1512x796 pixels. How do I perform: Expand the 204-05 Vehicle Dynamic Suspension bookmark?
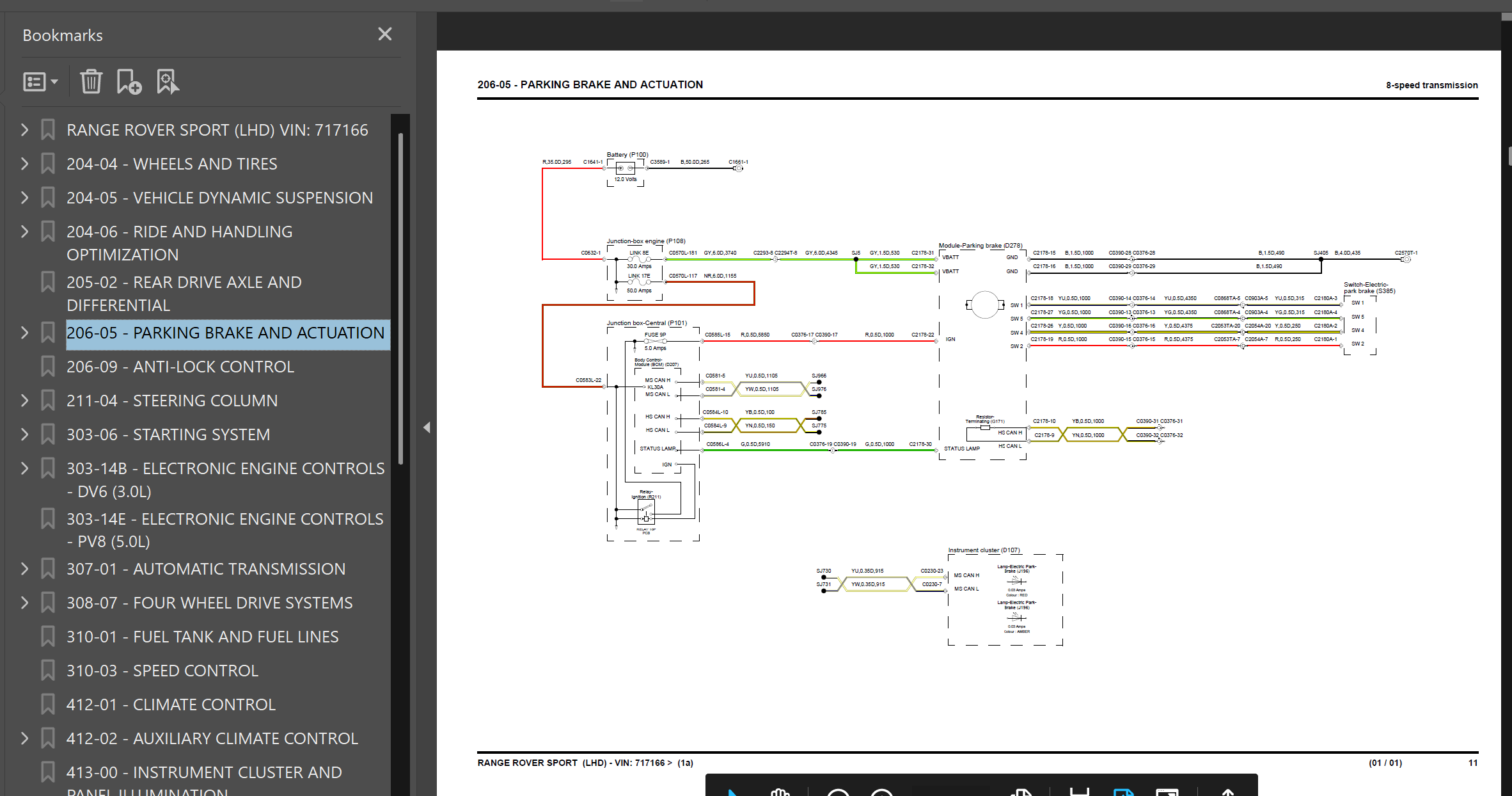click(24, 198)
